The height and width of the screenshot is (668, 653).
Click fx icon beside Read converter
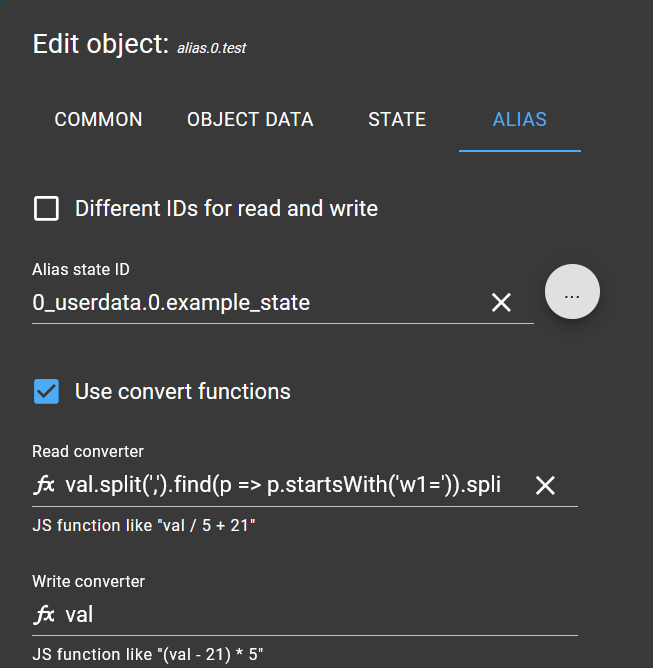pyautogui.click(x=44, y=485)
